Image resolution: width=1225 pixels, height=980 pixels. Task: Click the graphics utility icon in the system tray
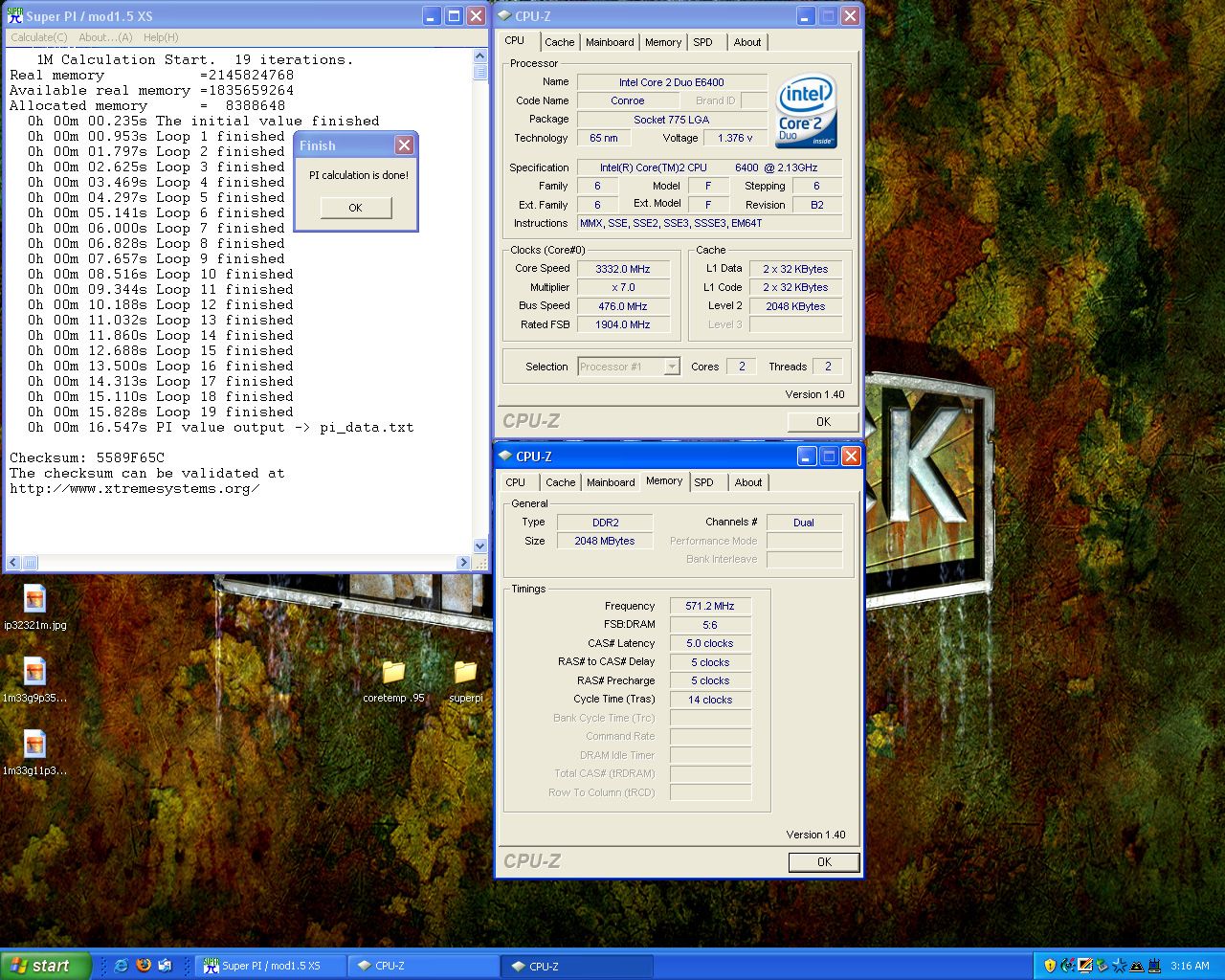pyautogui.click(x=1085, y=966)
